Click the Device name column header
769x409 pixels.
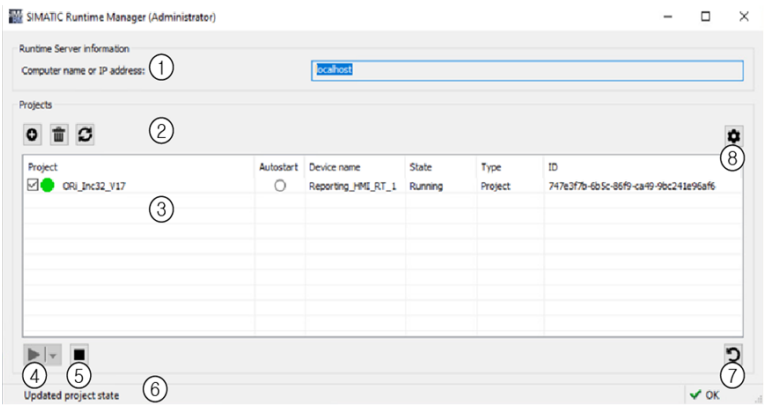point(334,167)
